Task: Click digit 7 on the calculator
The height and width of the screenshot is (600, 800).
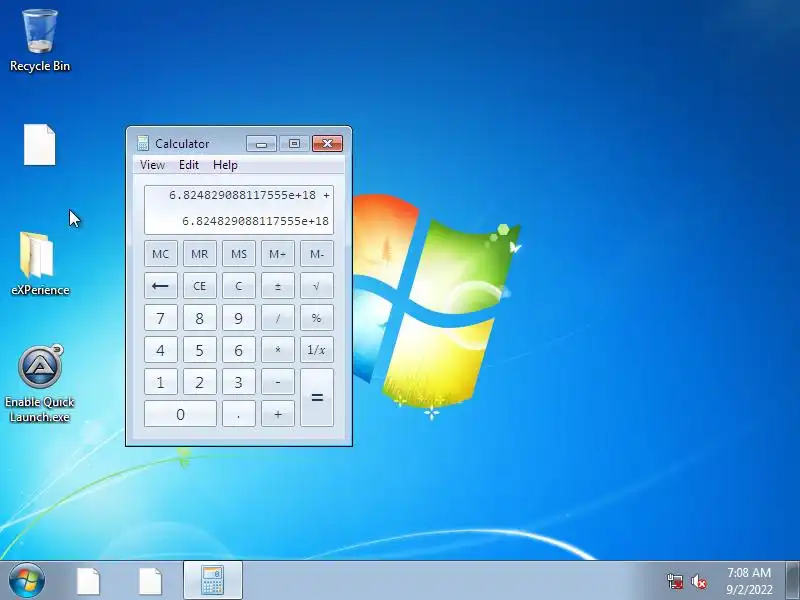Action: pos(161,318)
